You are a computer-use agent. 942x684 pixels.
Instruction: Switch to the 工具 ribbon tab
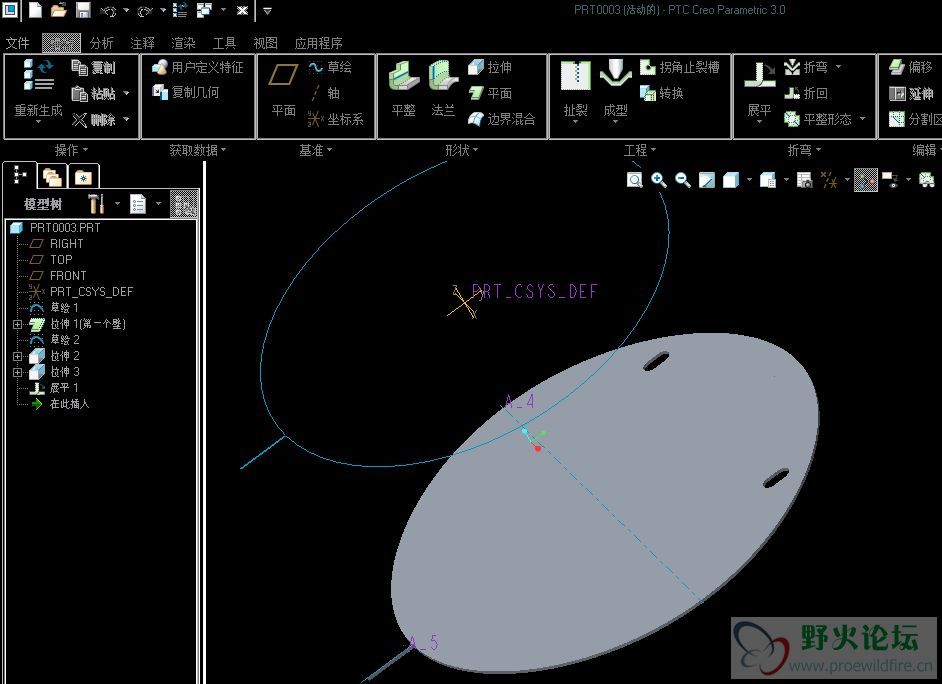pyautogui.click(x=224, y=43)
